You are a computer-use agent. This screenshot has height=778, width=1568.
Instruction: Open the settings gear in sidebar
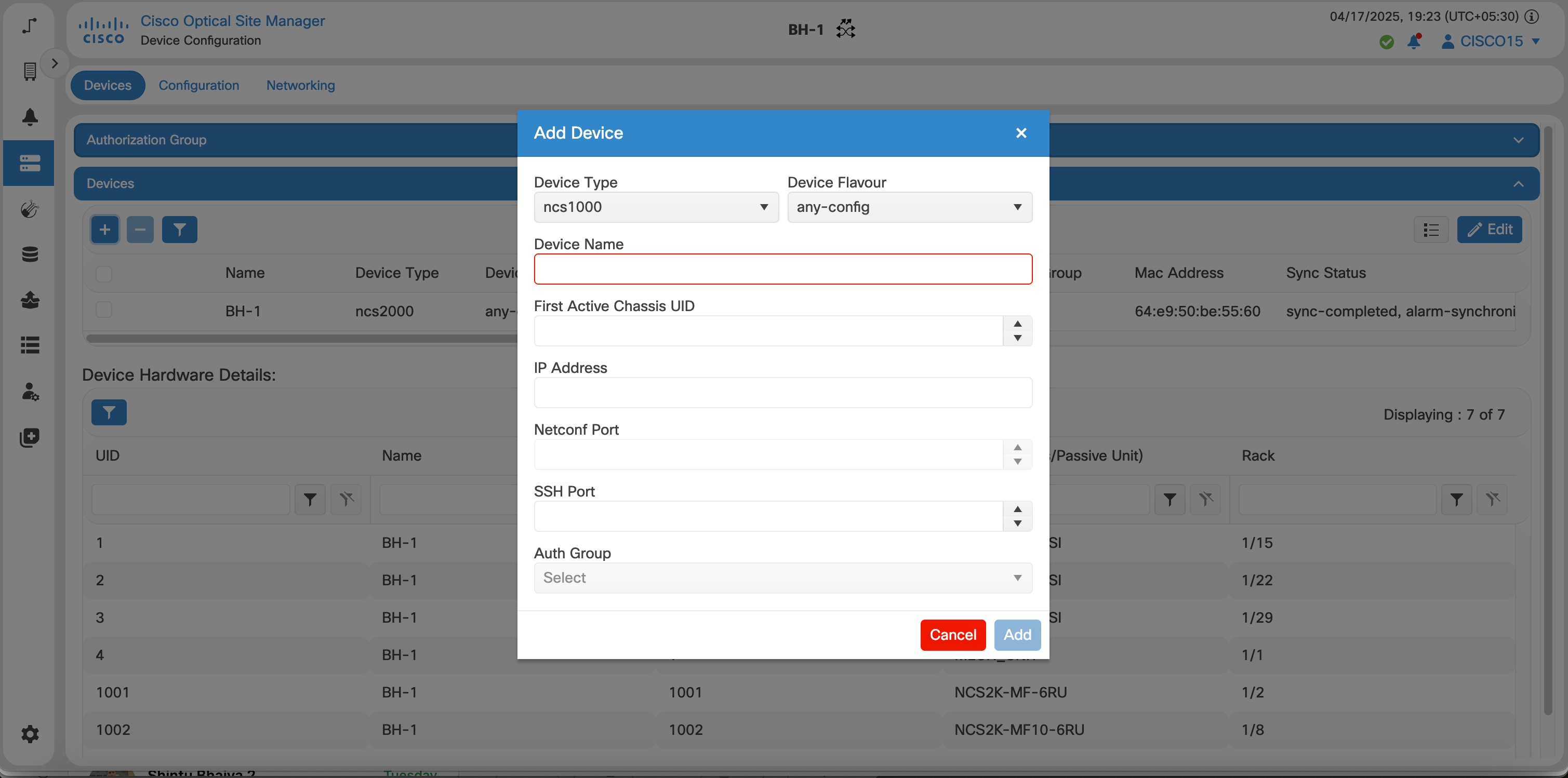coord(29,734)
